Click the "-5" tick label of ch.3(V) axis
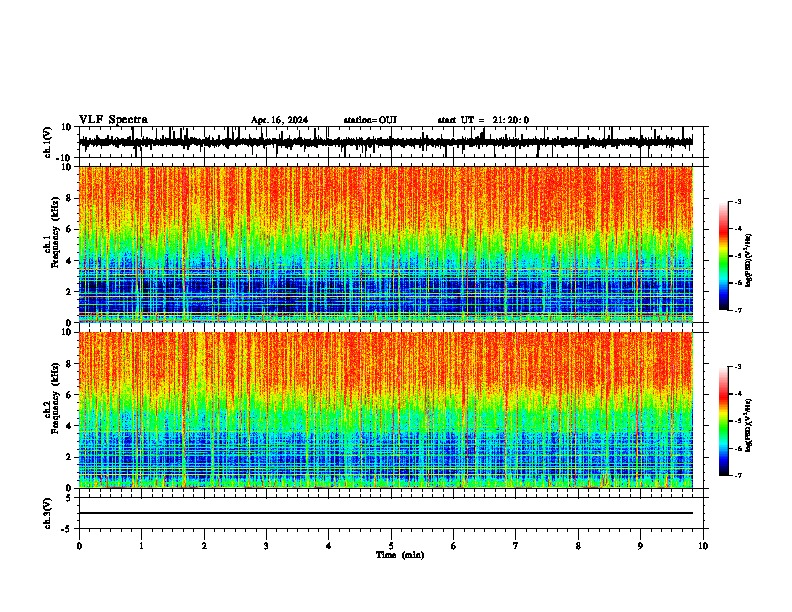 [68, 529]
